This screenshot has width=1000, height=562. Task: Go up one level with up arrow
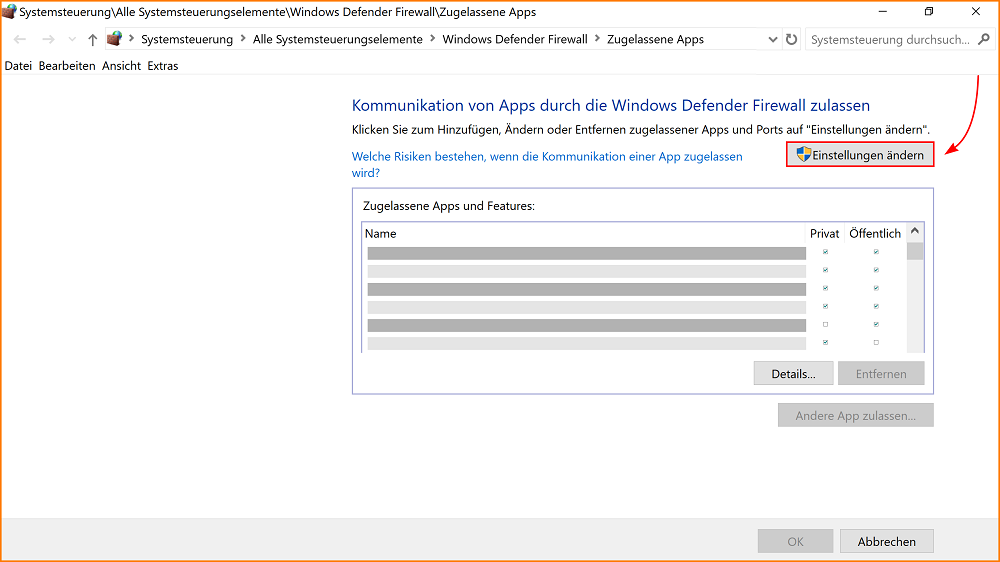click(92, 40)
